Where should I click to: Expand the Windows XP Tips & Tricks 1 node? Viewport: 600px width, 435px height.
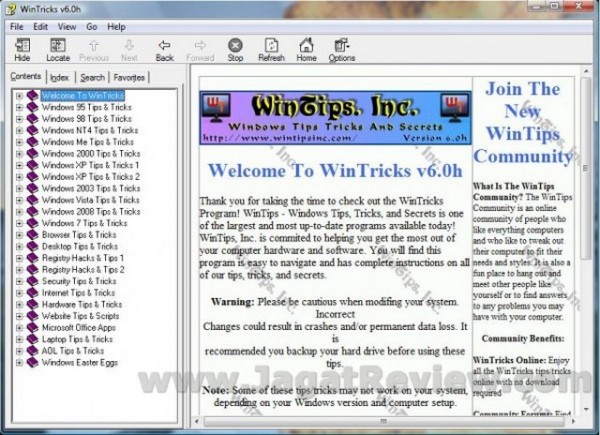point(19,165)
